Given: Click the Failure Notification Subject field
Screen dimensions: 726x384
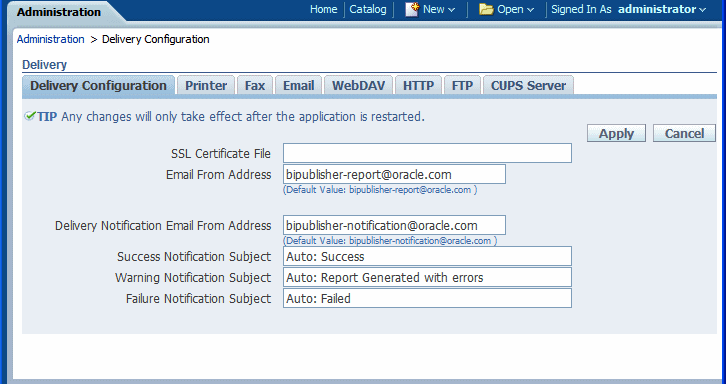Looking at the screenshot, I should (x=427, y=299).
